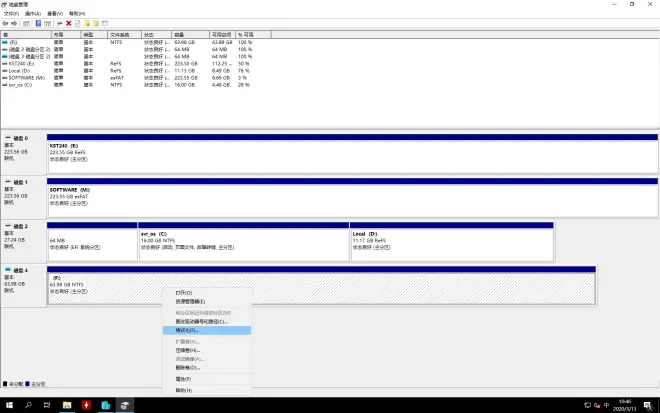
Task: Toggle the action pane toolbar icon
Action: point(48,24)
